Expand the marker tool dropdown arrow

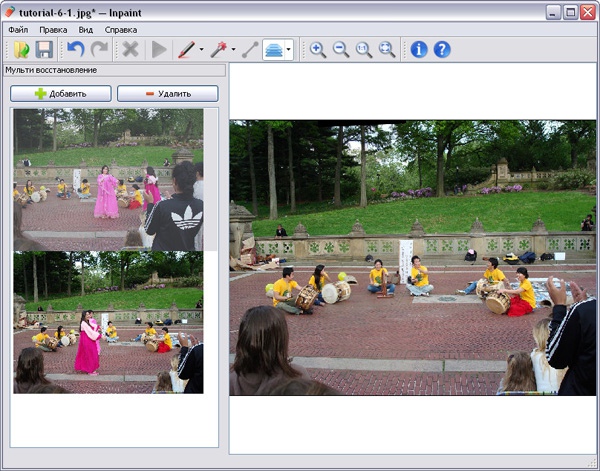click(x=201, y=49)
